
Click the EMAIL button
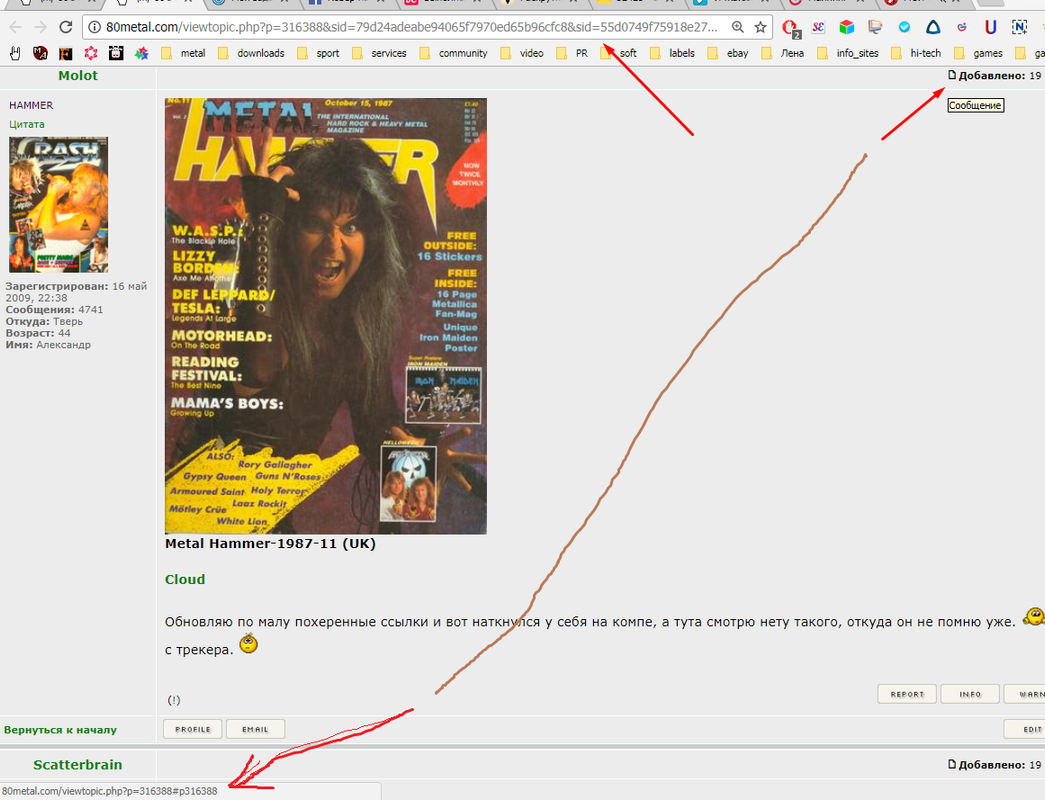tap(255, 729)
